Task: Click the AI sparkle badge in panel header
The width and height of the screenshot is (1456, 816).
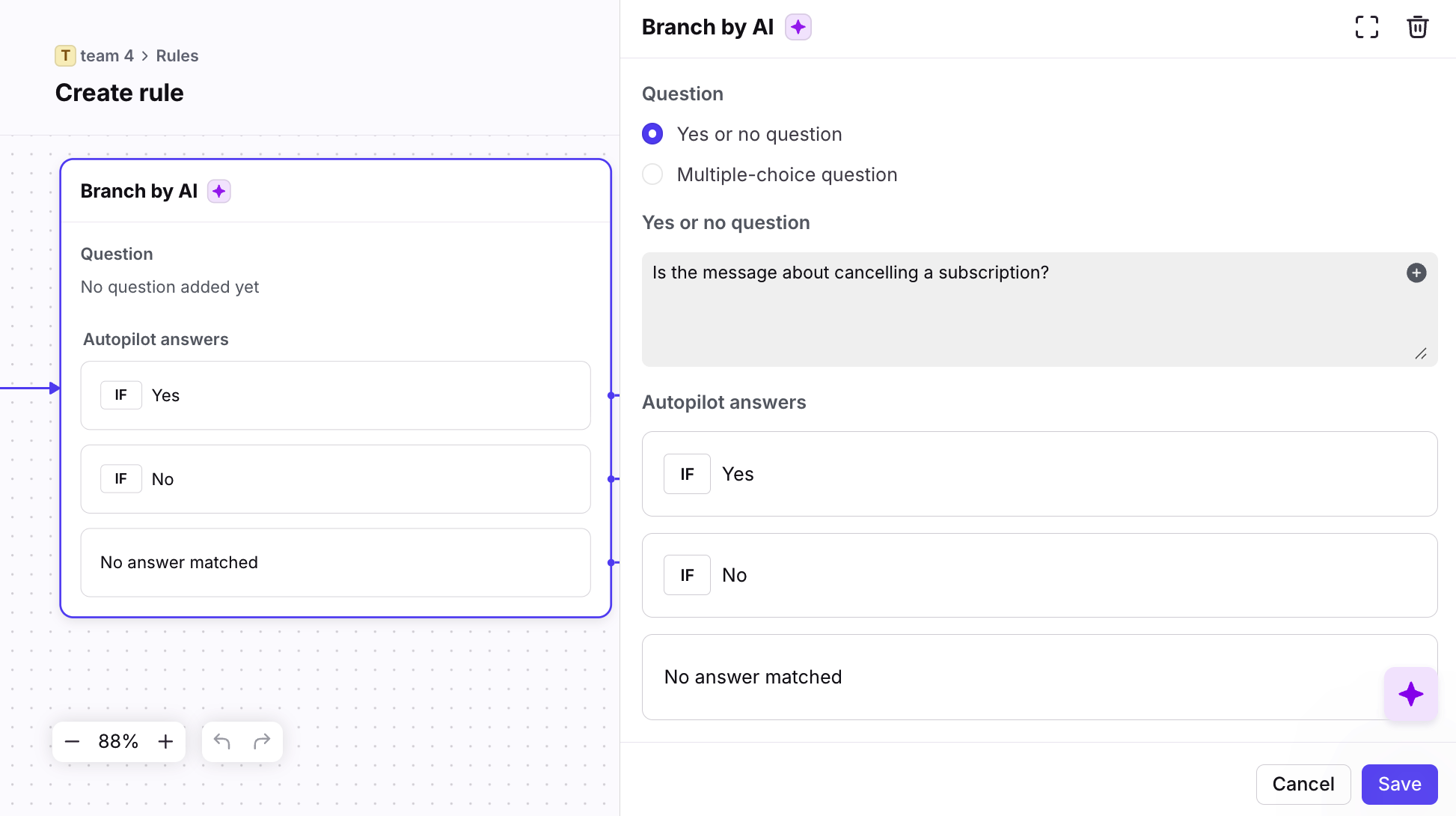Action: click(x=798, y=27)
